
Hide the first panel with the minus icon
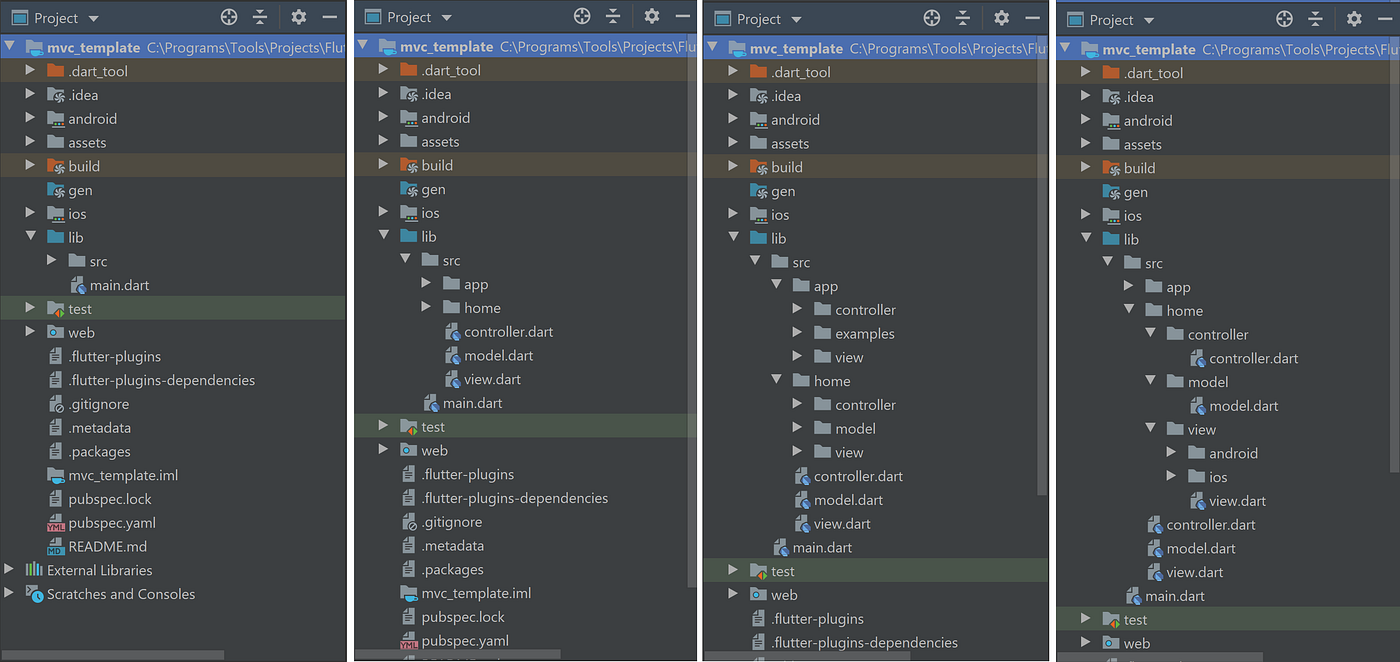(x=329, y=17)
